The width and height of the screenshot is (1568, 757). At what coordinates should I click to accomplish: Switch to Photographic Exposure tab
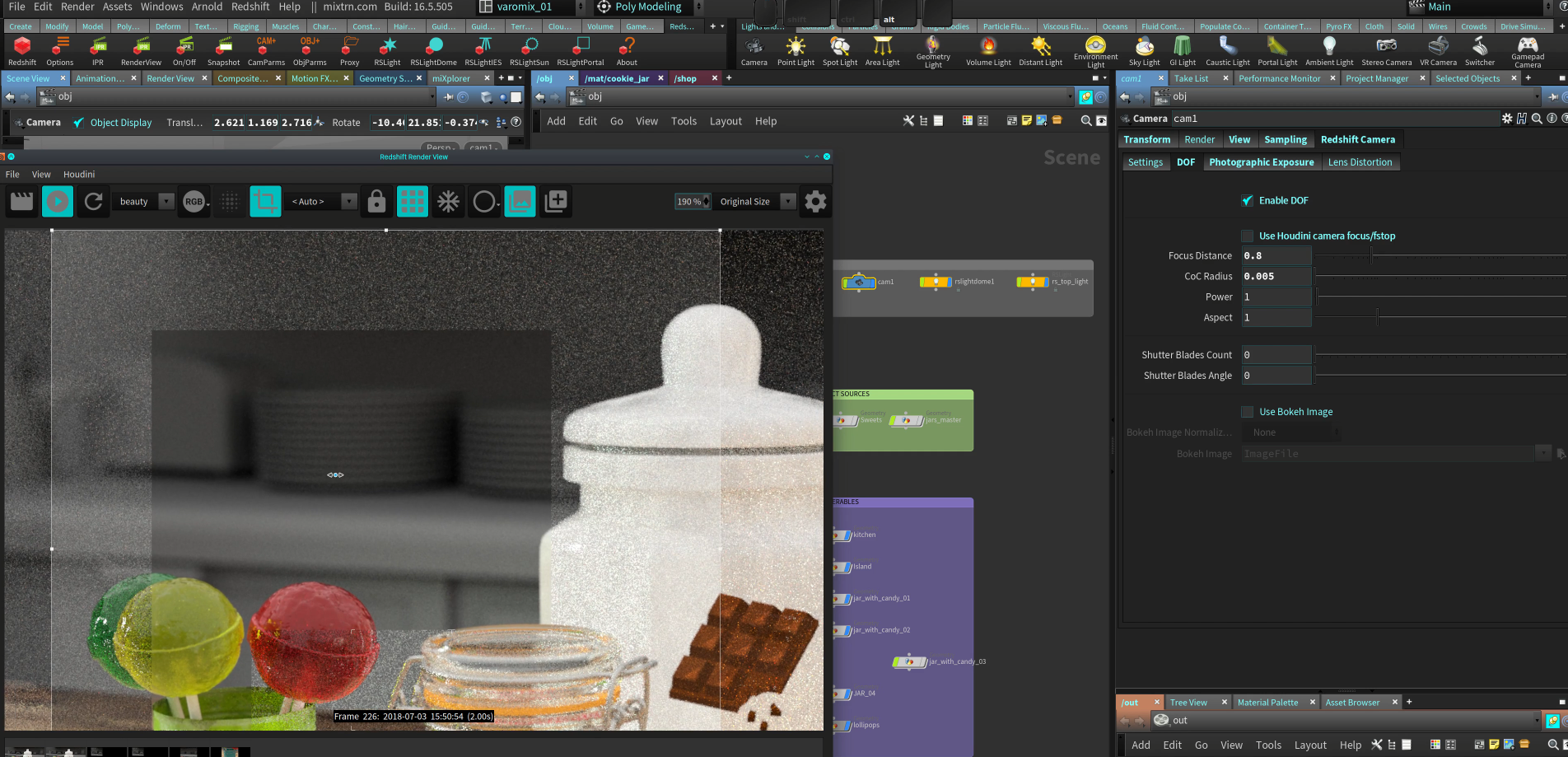click(1261, 162)
